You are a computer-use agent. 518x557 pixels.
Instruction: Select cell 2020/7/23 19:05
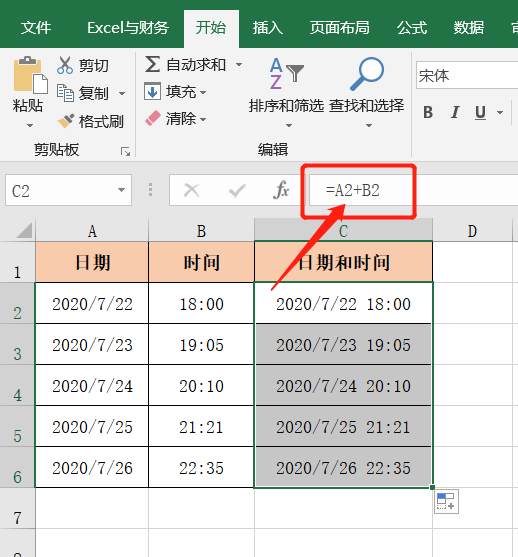[x=344, y=344]
